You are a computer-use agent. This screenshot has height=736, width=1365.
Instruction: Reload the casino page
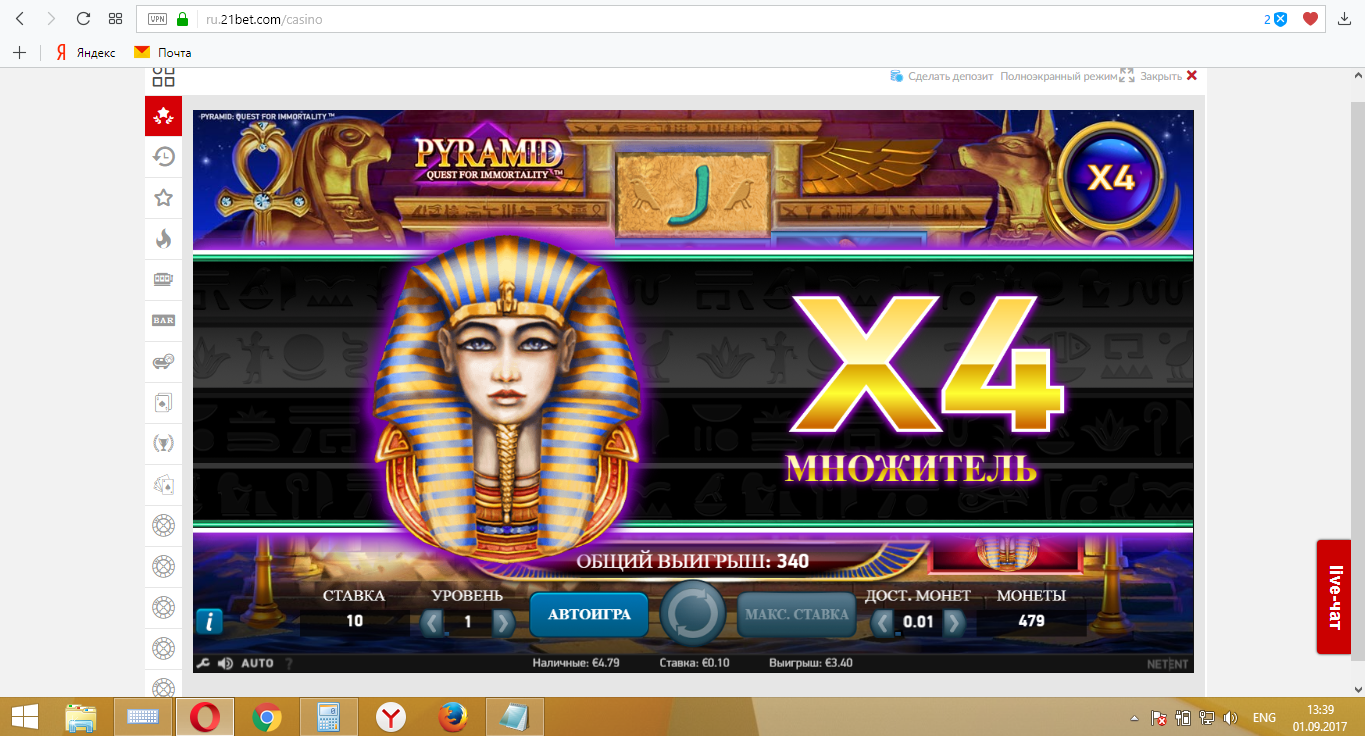point(83,19)
